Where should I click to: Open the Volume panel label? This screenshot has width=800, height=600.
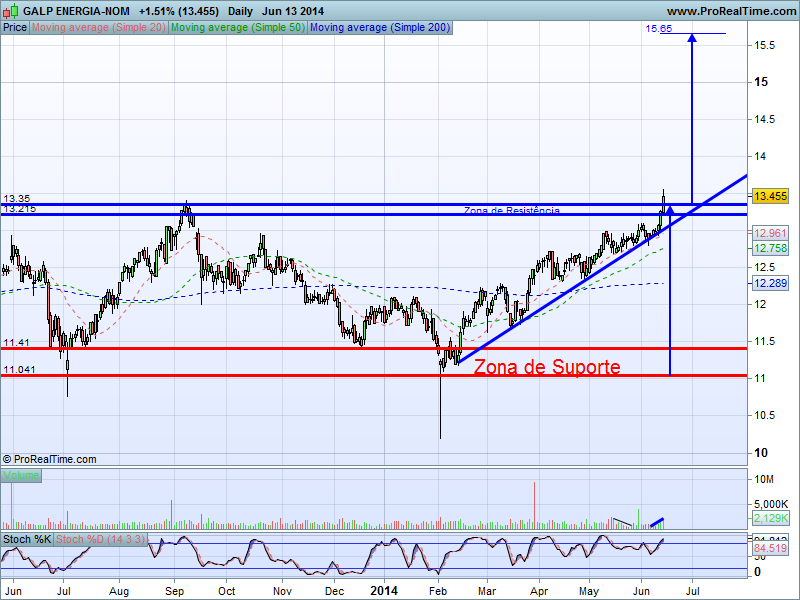[x=21, y=476]
